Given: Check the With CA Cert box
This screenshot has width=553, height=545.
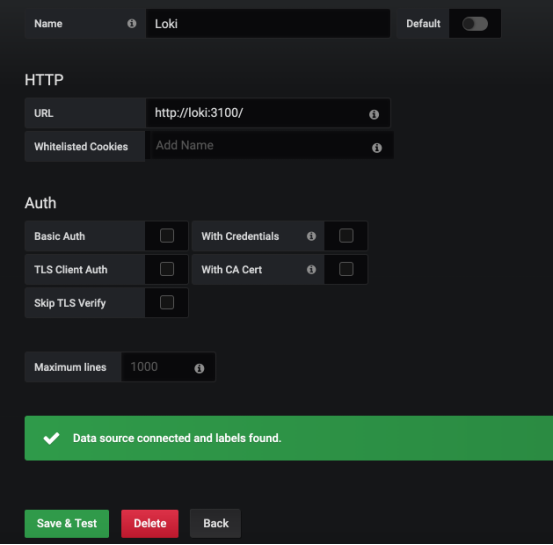Looking at the screenshot, I should [x=346, y=269].
